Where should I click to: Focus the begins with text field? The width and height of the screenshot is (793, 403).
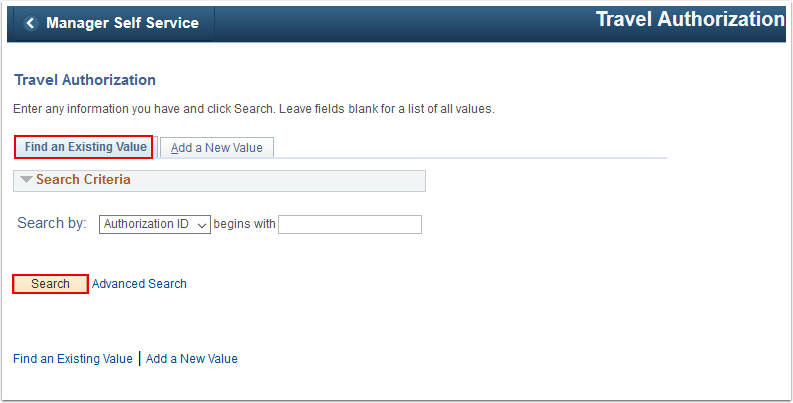click(x=349, y=225)
